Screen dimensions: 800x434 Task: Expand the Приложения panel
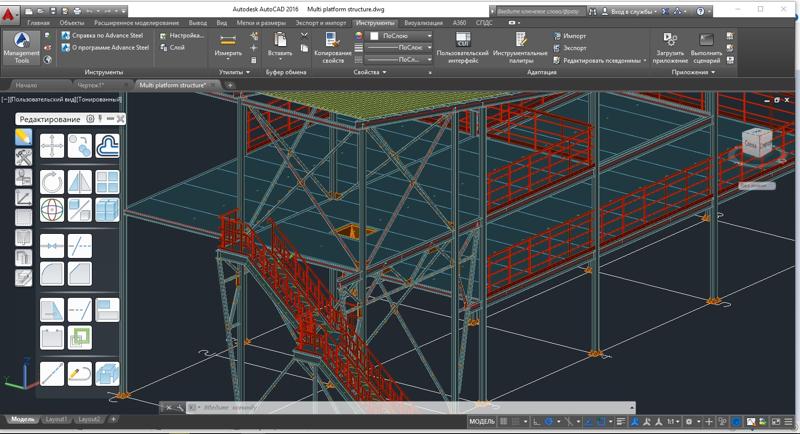tap(693, 72)
